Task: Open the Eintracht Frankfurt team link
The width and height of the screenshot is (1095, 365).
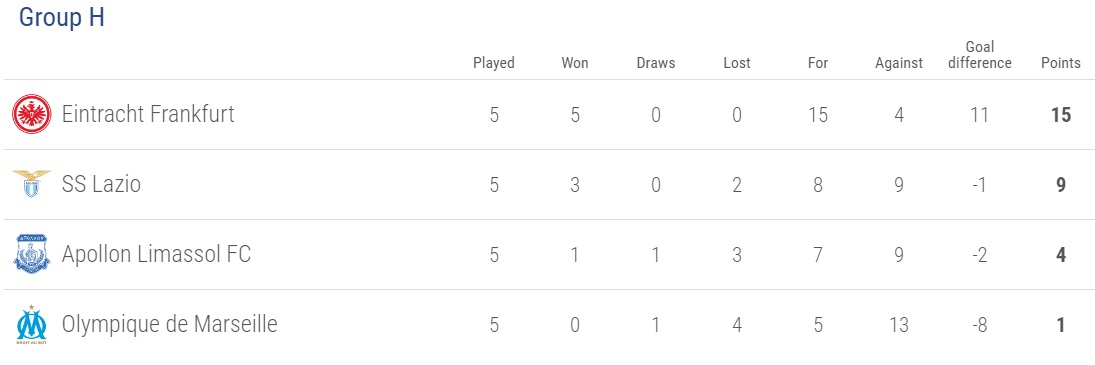Action: tap(148, 114)
